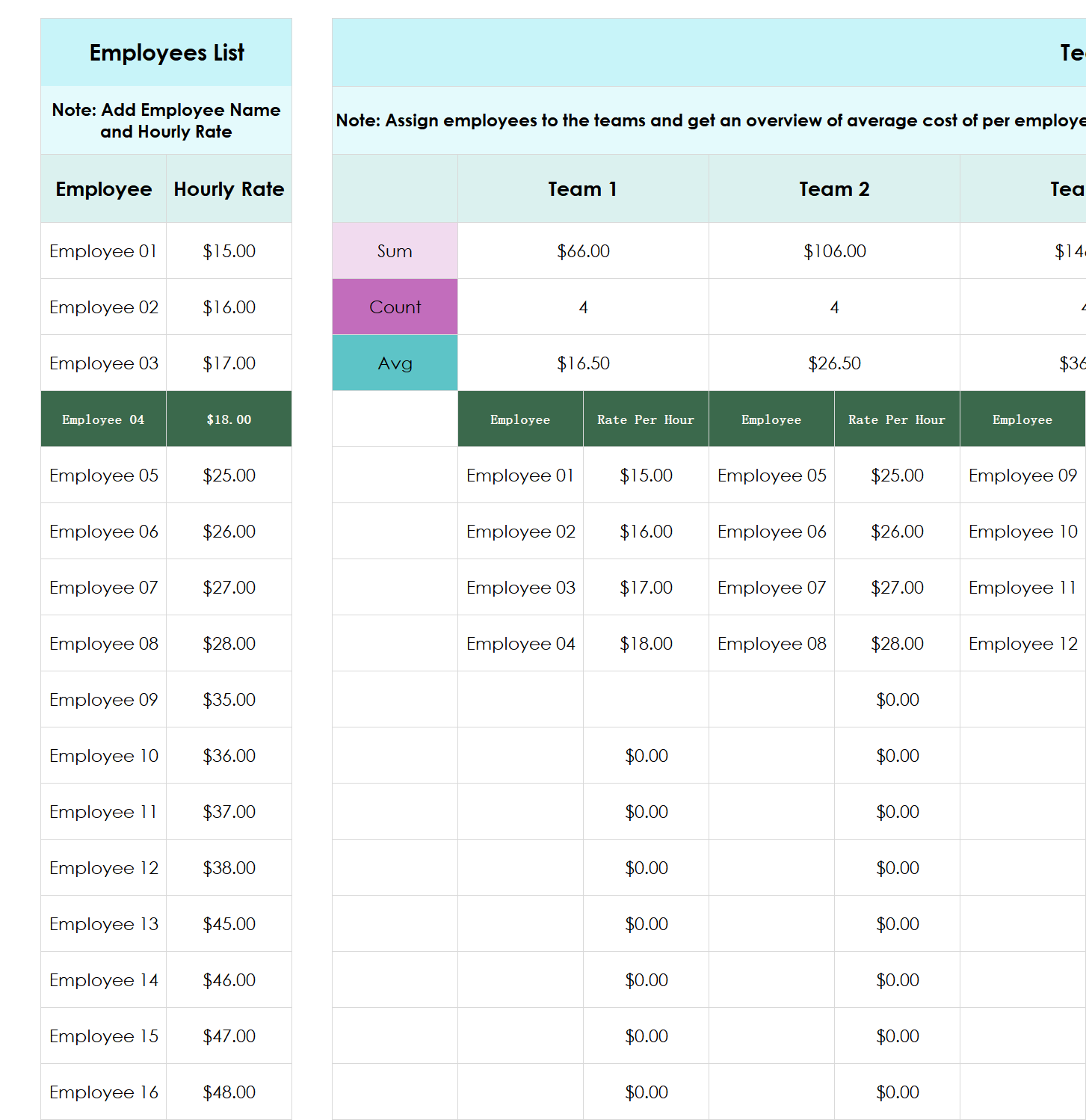
Task: Click the highlighted Employee 04 list row
Action: [x=103, y=419]
